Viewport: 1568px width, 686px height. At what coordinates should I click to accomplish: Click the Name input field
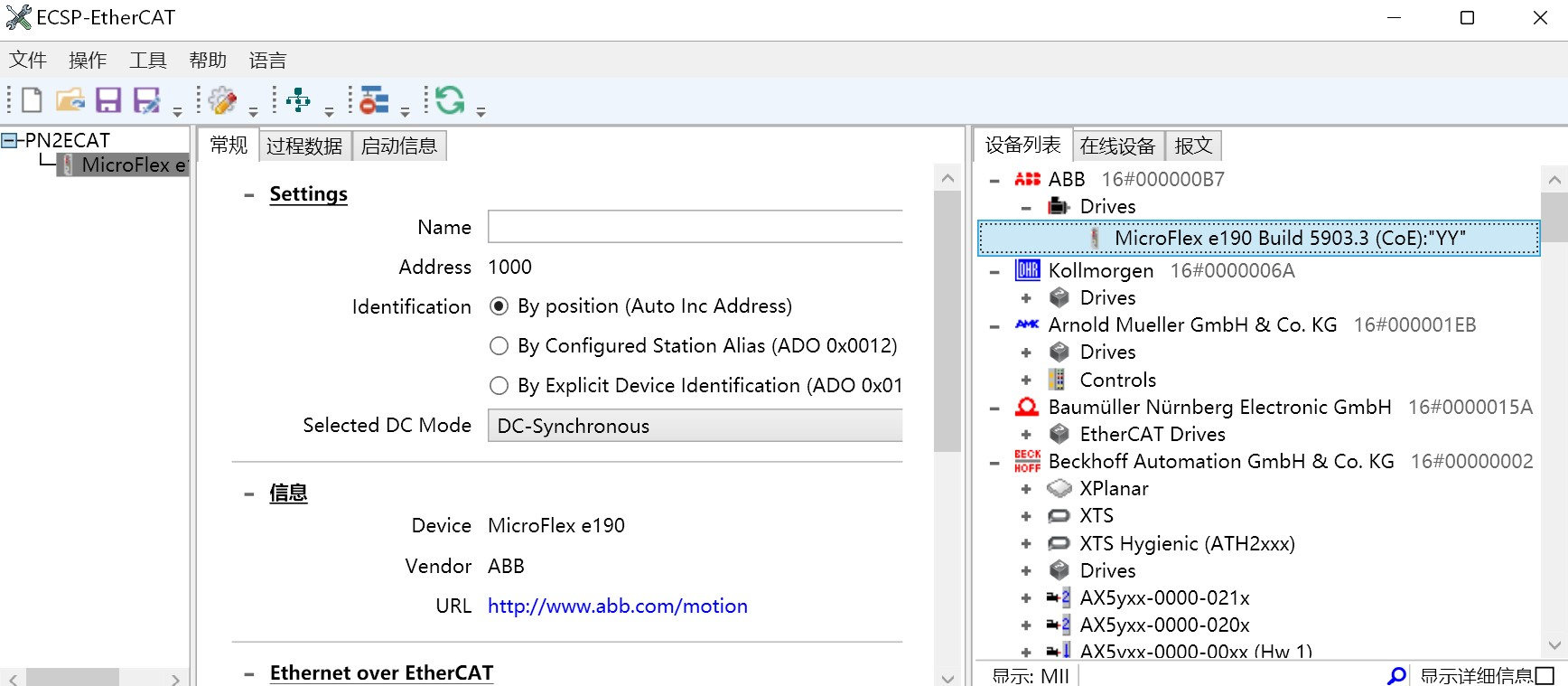695,227
